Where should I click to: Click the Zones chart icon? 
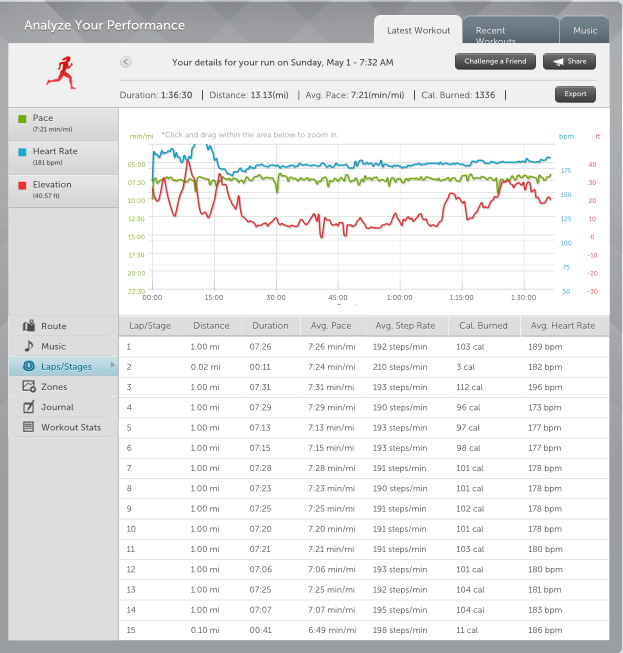(x=29, y=386)
